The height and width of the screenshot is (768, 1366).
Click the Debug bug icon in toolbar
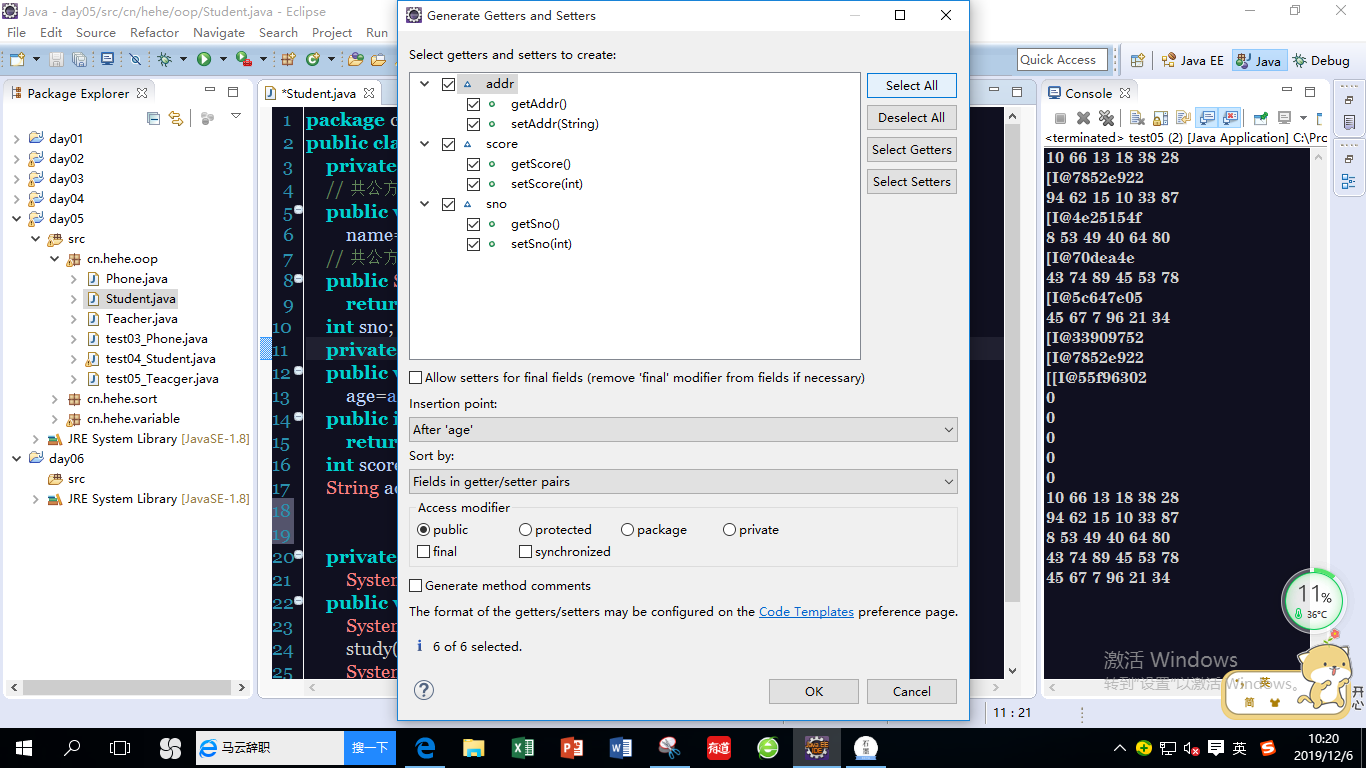[164, 60]
